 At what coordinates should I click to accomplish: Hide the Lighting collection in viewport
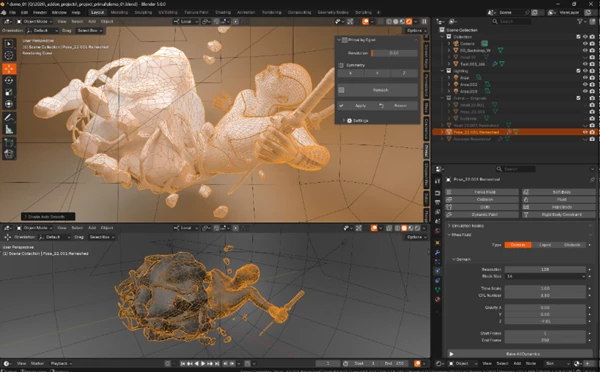point(585,71)
